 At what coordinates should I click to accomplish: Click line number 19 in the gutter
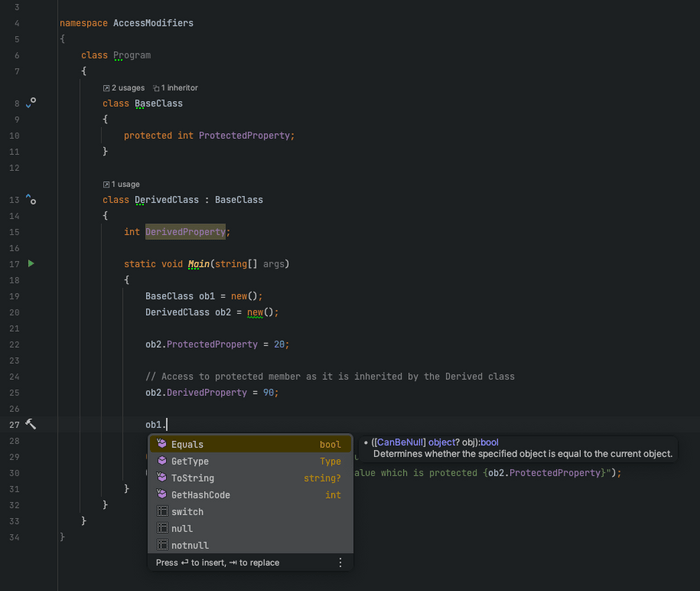click(14, 296)
